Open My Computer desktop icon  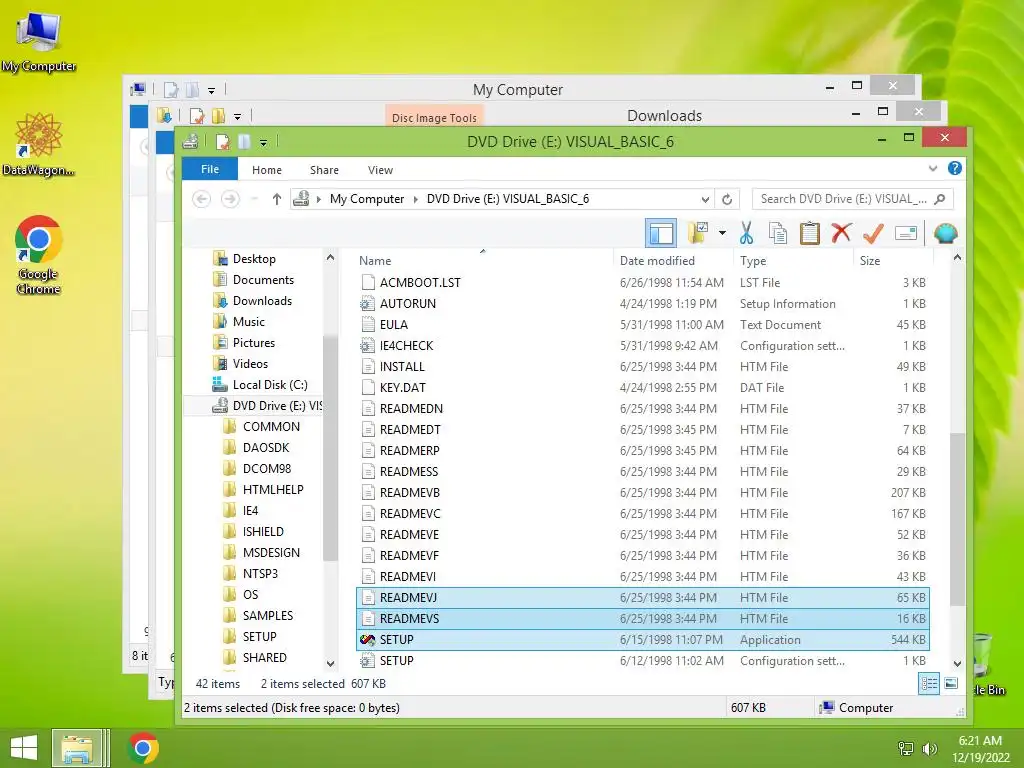(39, 41)
